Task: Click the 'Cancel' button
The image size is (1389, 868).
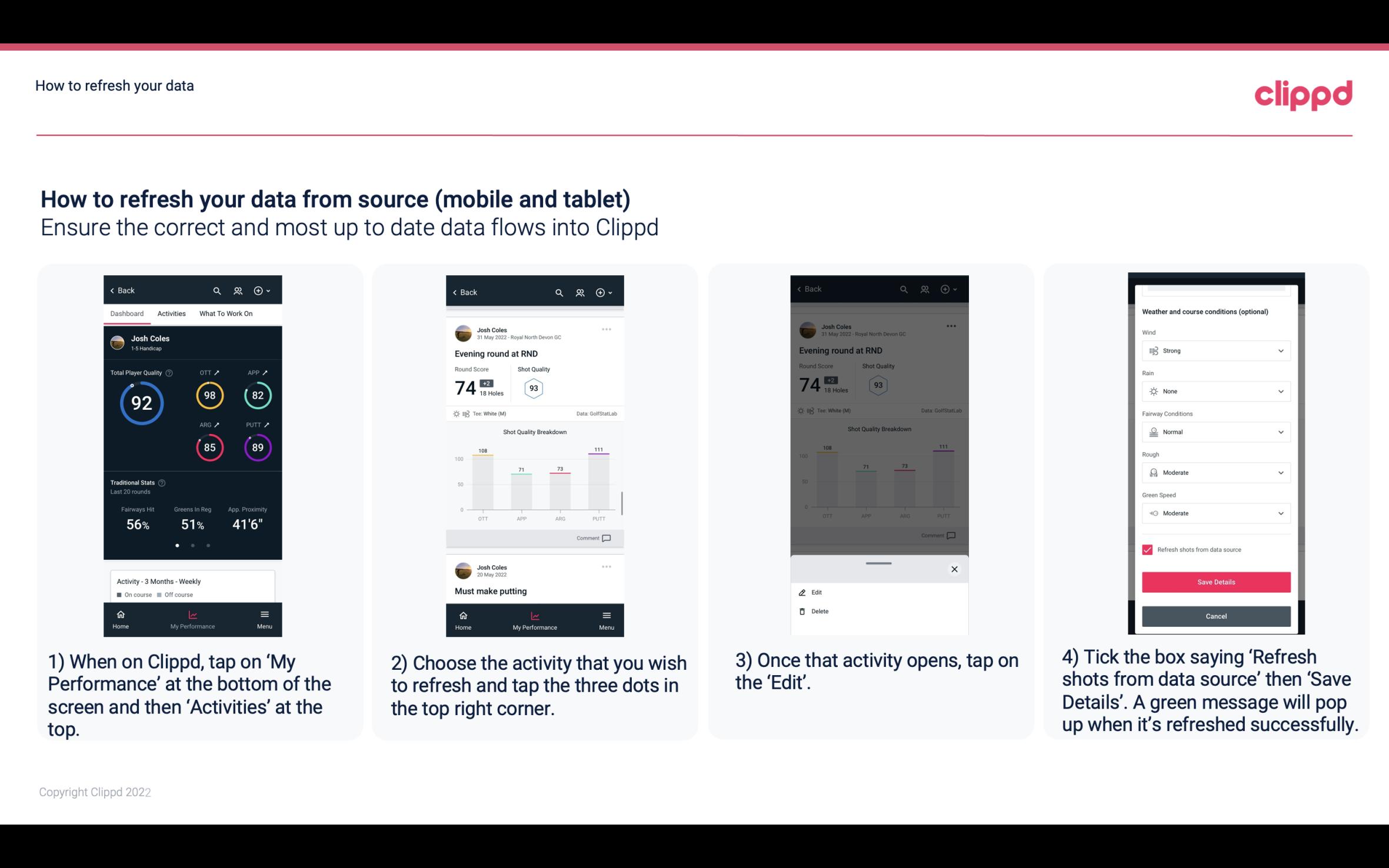Action: pos(1215,616)
